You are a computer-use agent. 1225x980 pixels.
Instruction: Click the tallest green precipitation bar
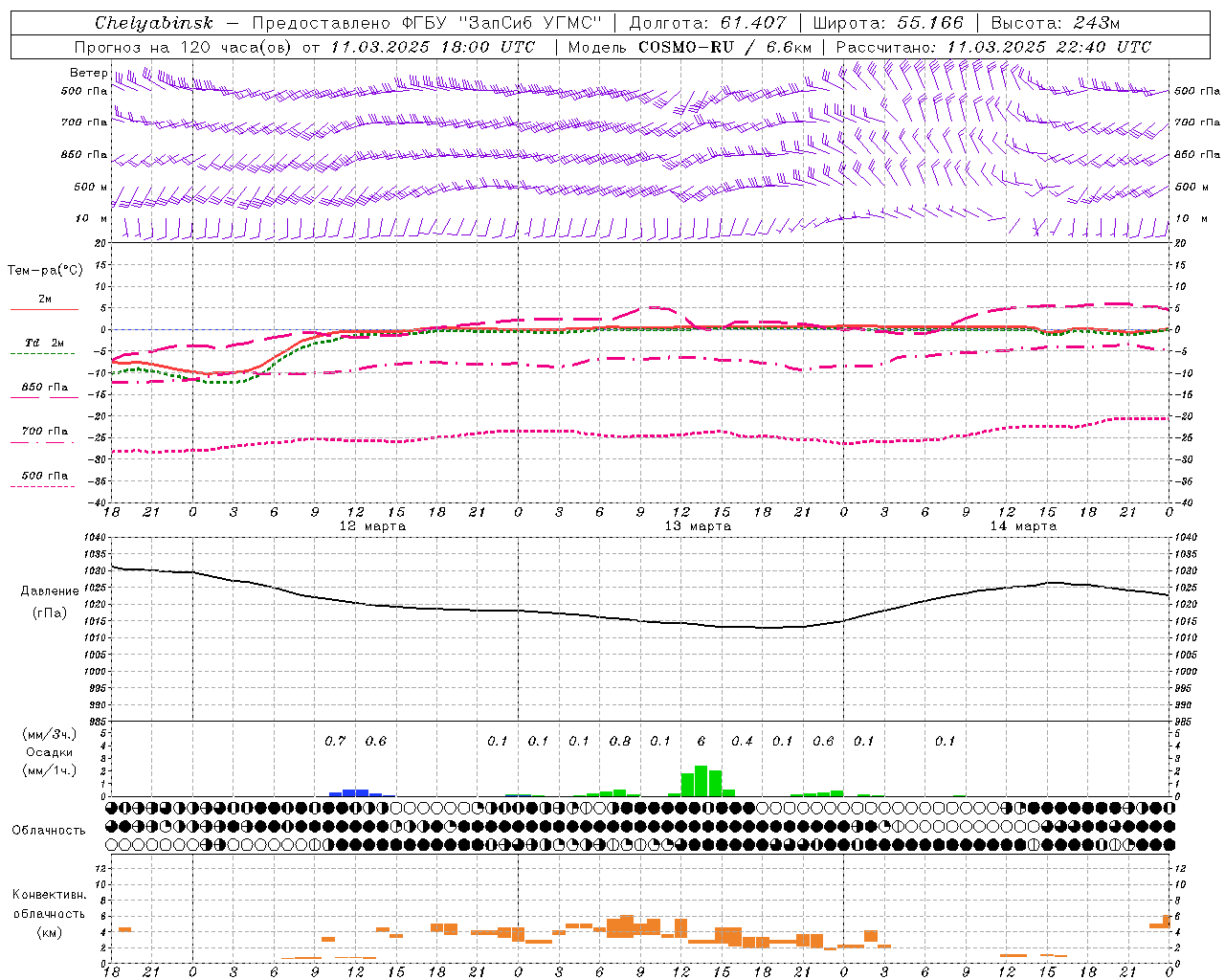tap(702, 781)
